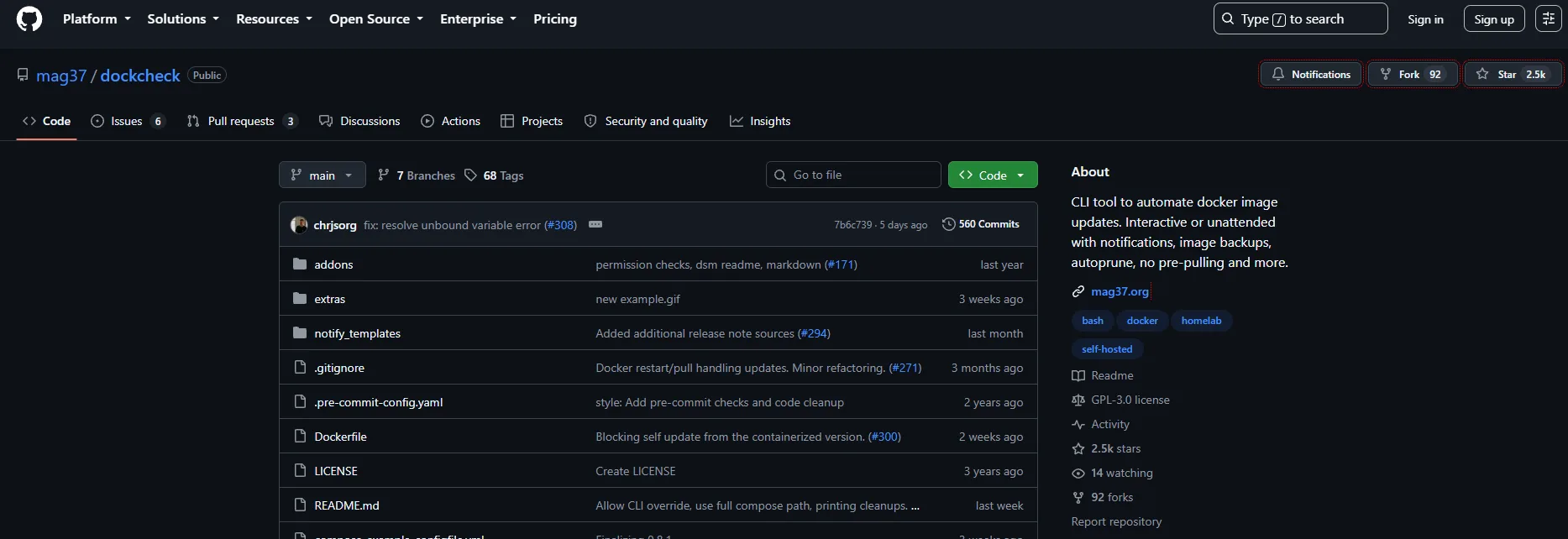
Task: Click the Star icon
Action: click(1483, 74)
